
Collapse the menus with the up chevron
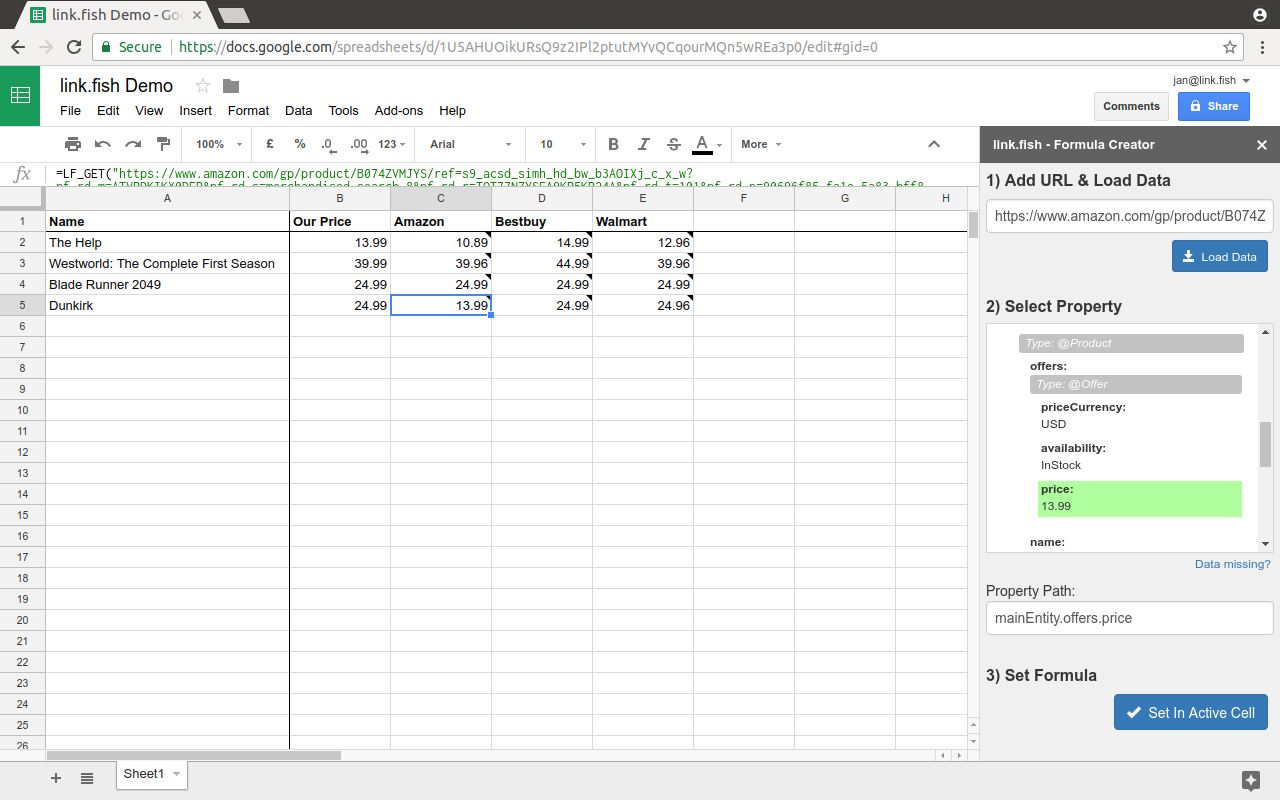[x=934, y=144]
